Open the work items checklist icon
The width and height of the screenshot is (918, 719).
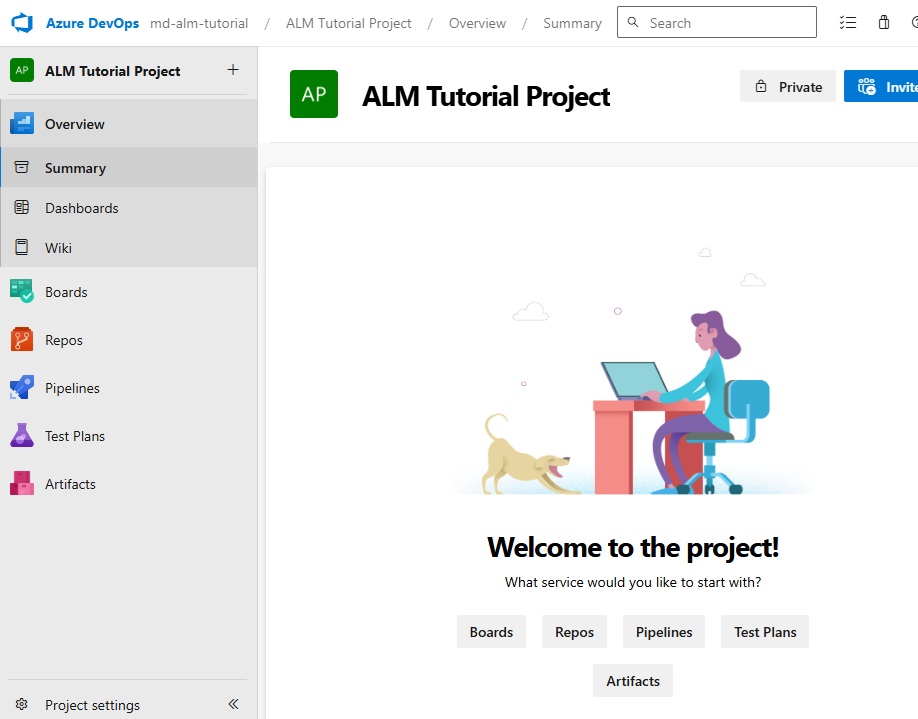[847, 22]
